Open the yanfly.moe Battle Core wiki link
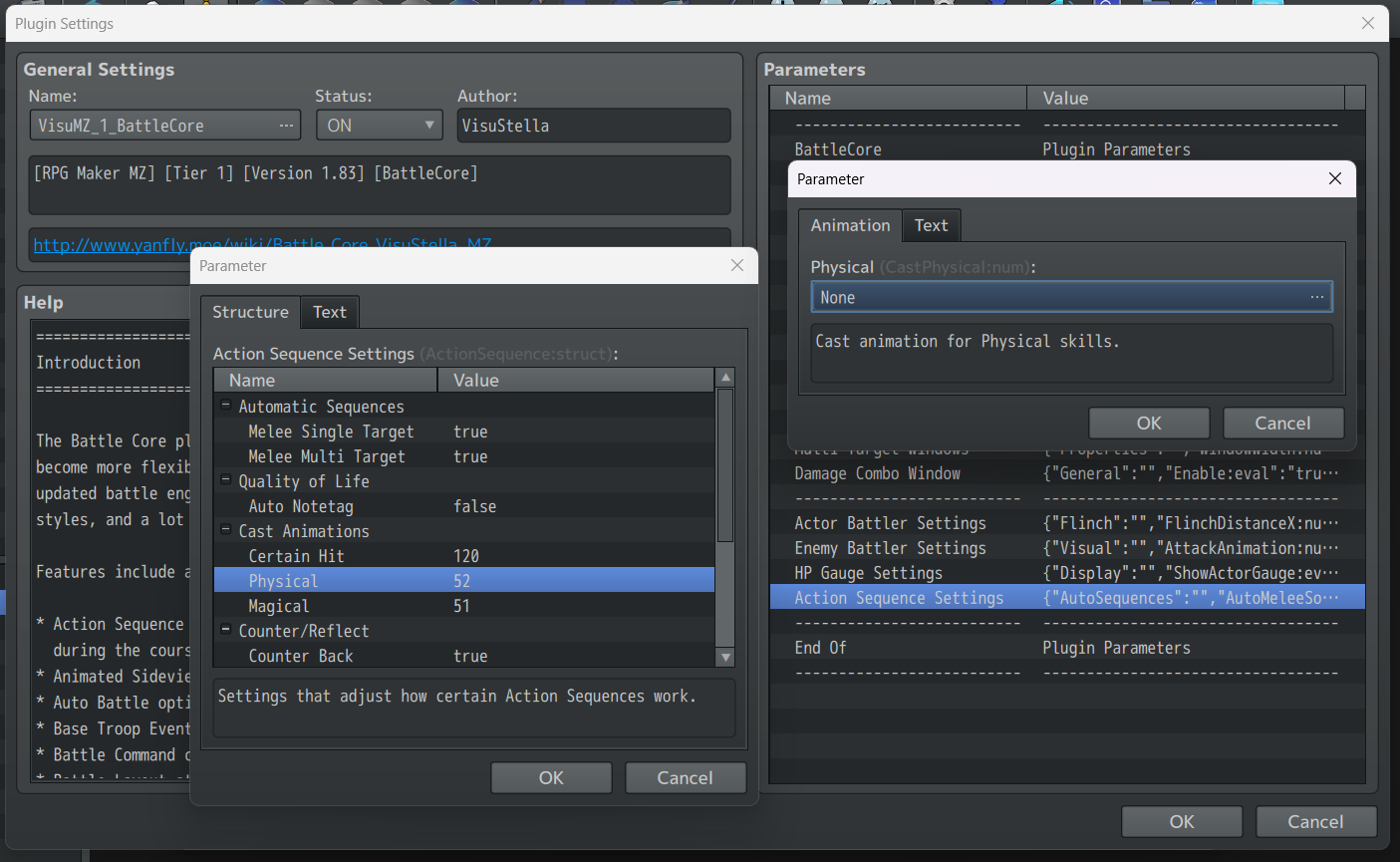Viewport: 1400px width, 862px height. coord(262,245)
